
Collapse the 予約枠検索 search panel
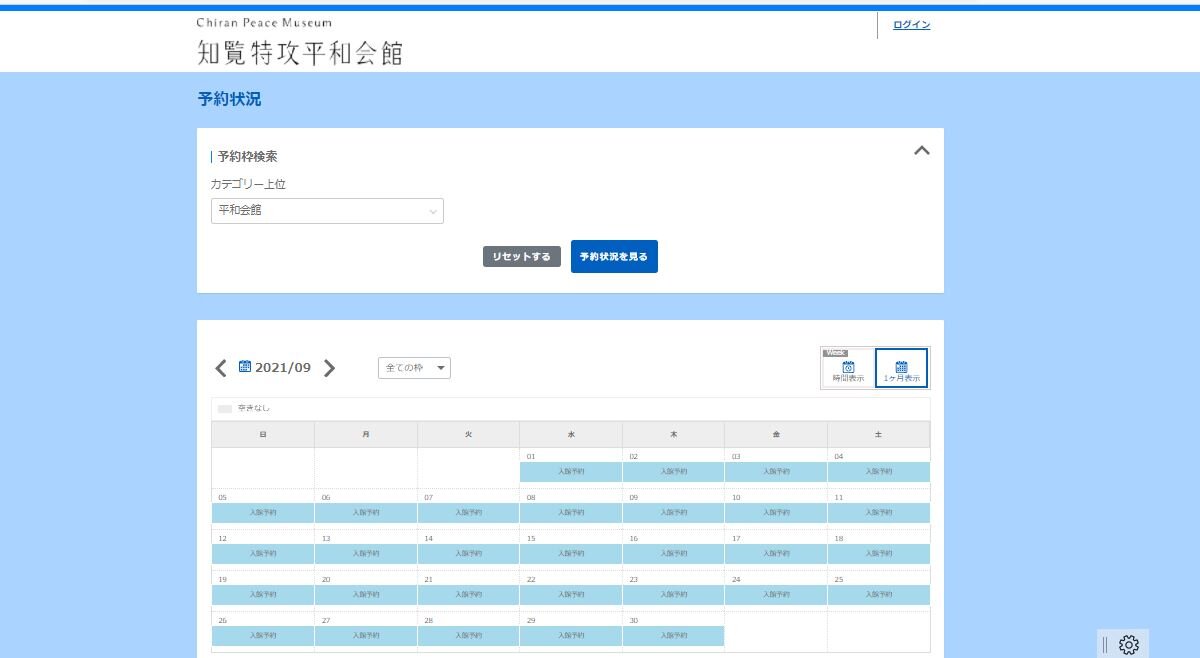pos(922,151)
